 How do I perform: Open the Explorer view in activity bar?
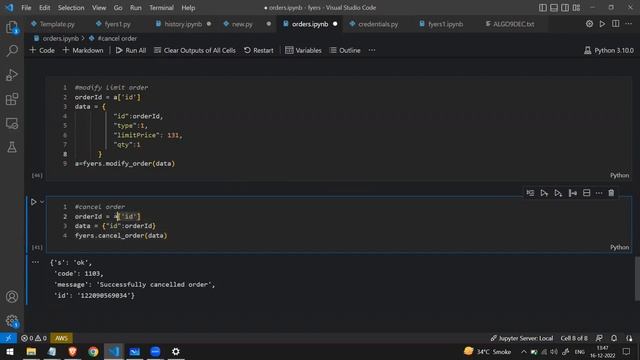click(12, 27)
